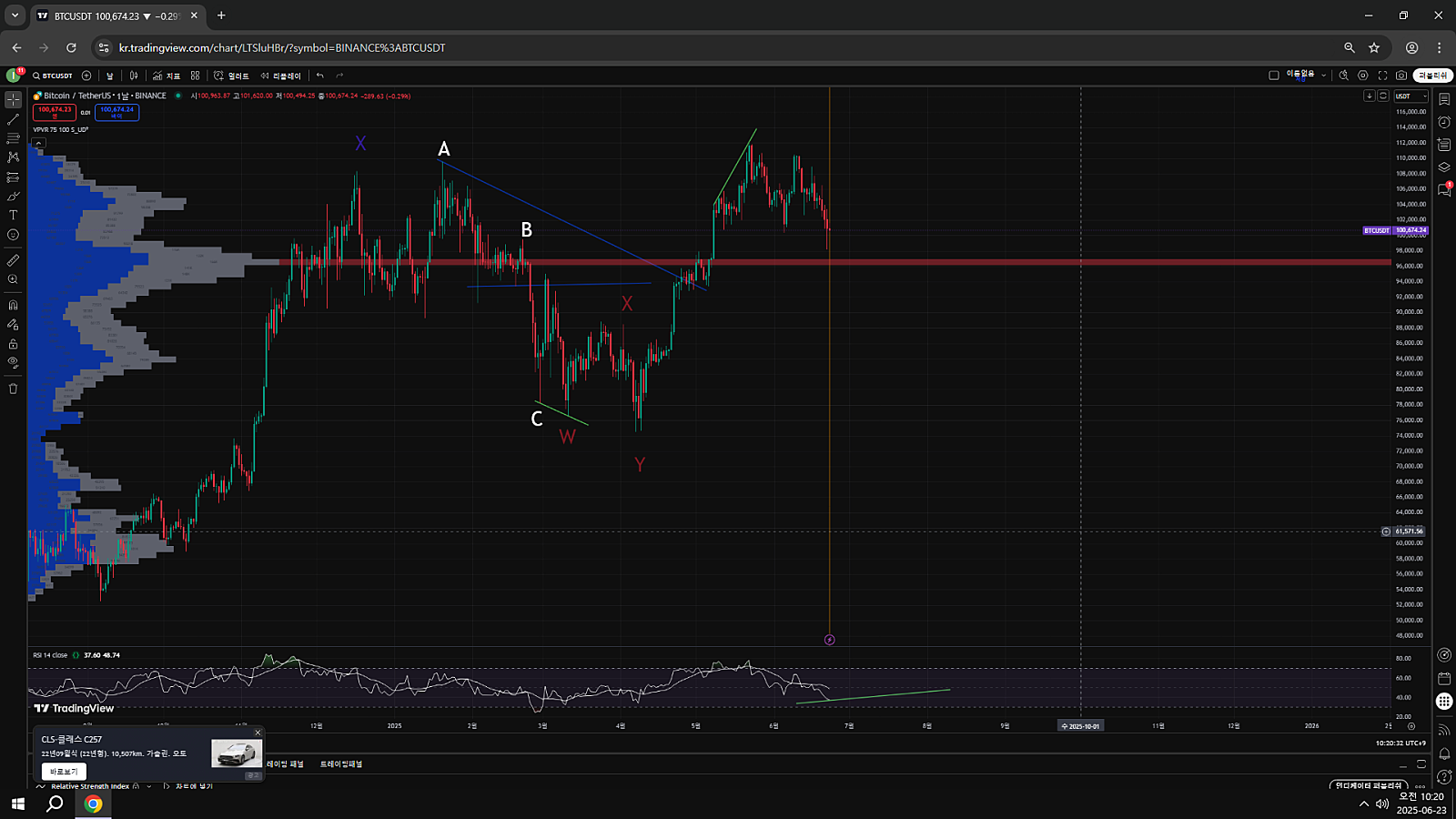1456x819 pixels.
Task: Open the 지표 indicators dialog
Action: [x=167, y=76]
